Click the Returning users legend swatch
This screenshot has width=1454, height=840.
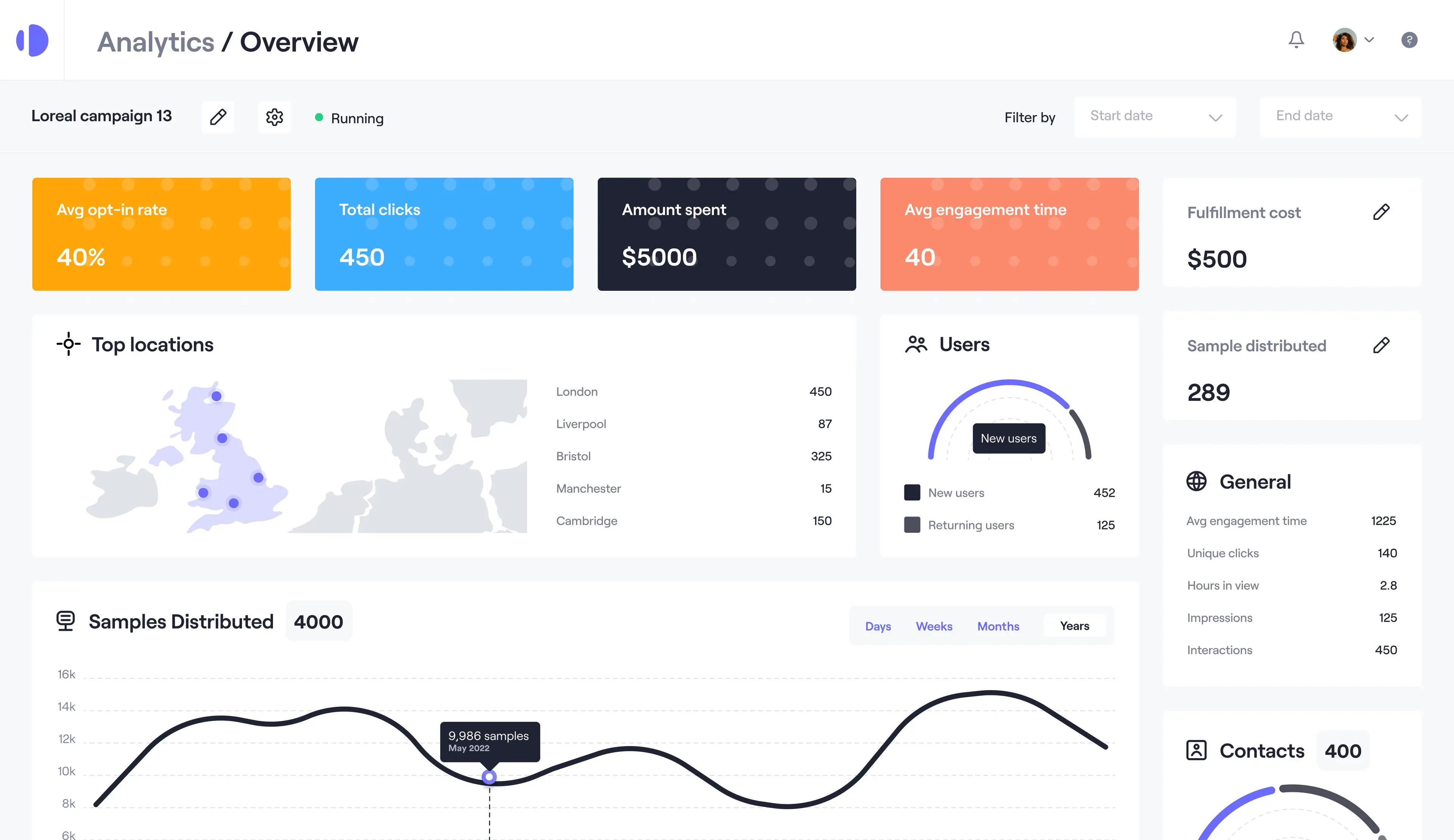(x=912, y=524)
